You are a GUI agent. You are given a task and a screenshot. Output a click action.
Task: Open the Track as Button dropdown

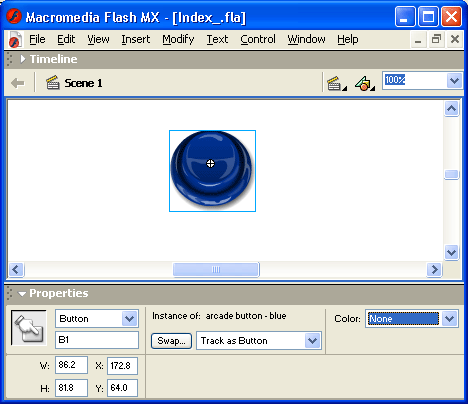312,341
